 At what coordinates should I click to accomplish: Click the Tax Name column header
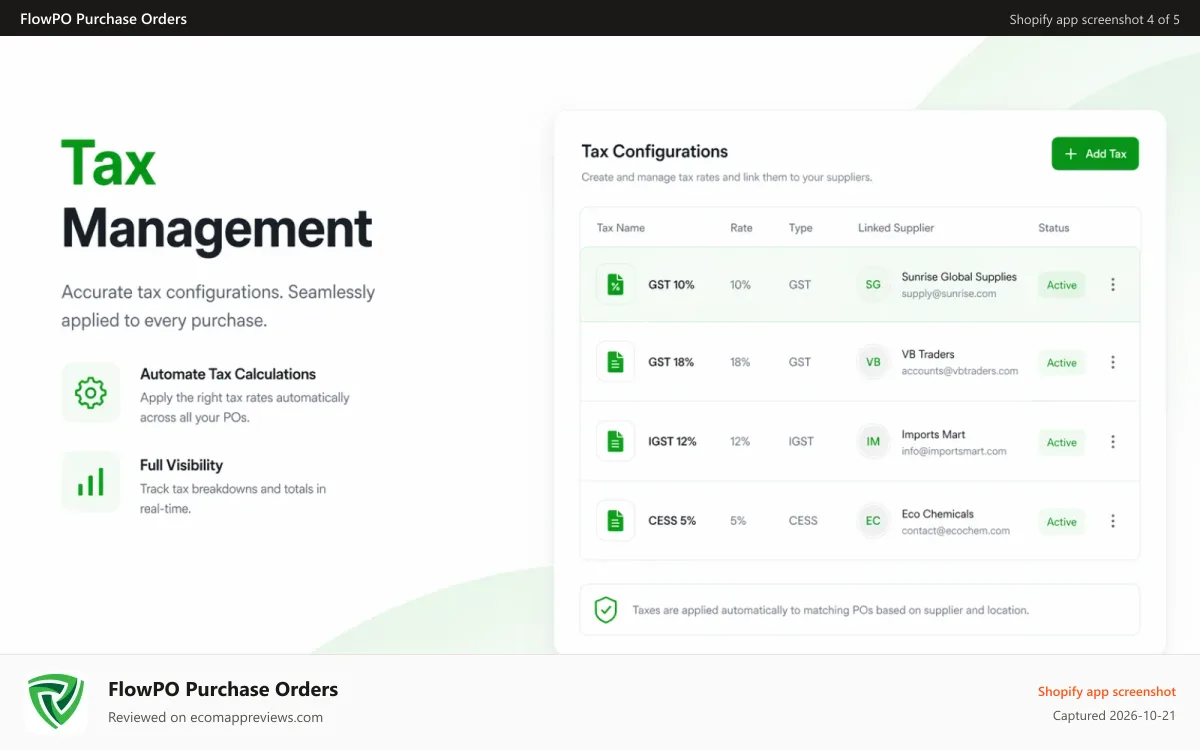[x=621, y=228]
